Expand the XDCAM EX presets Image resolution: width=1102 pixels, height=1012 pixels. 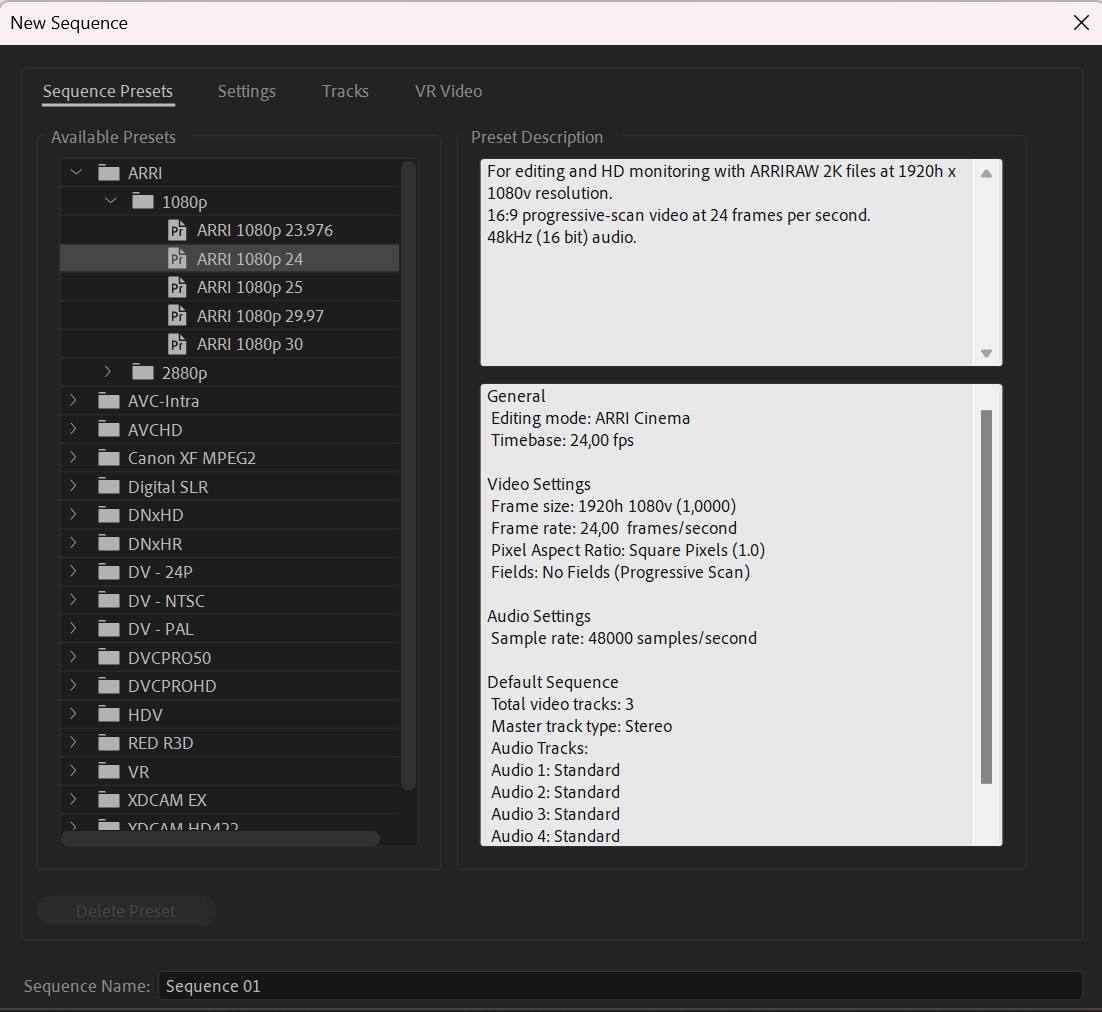[73, 799]
